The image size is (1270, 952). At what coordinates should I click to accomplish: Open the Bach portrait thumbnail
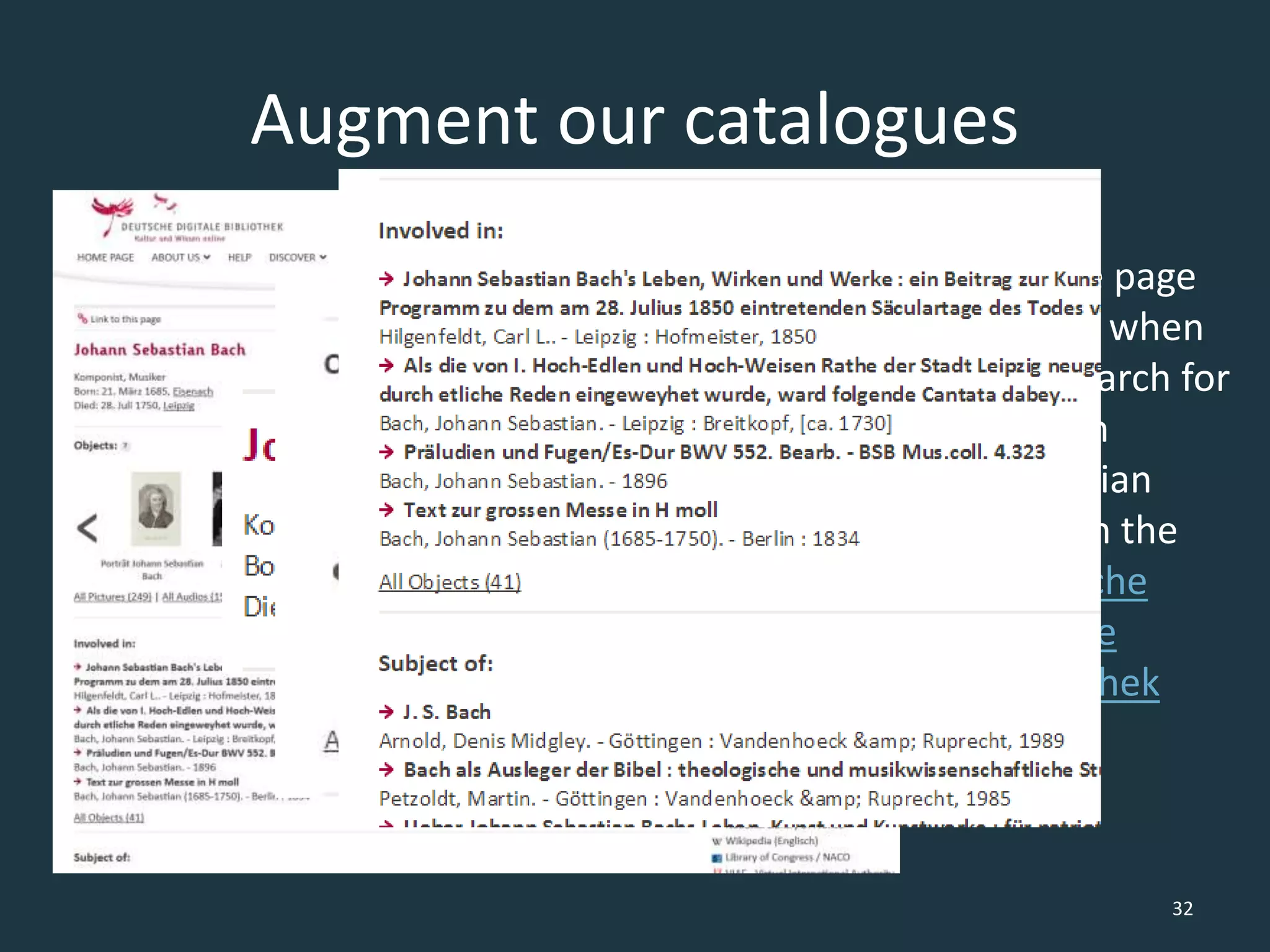pos(156,509)
